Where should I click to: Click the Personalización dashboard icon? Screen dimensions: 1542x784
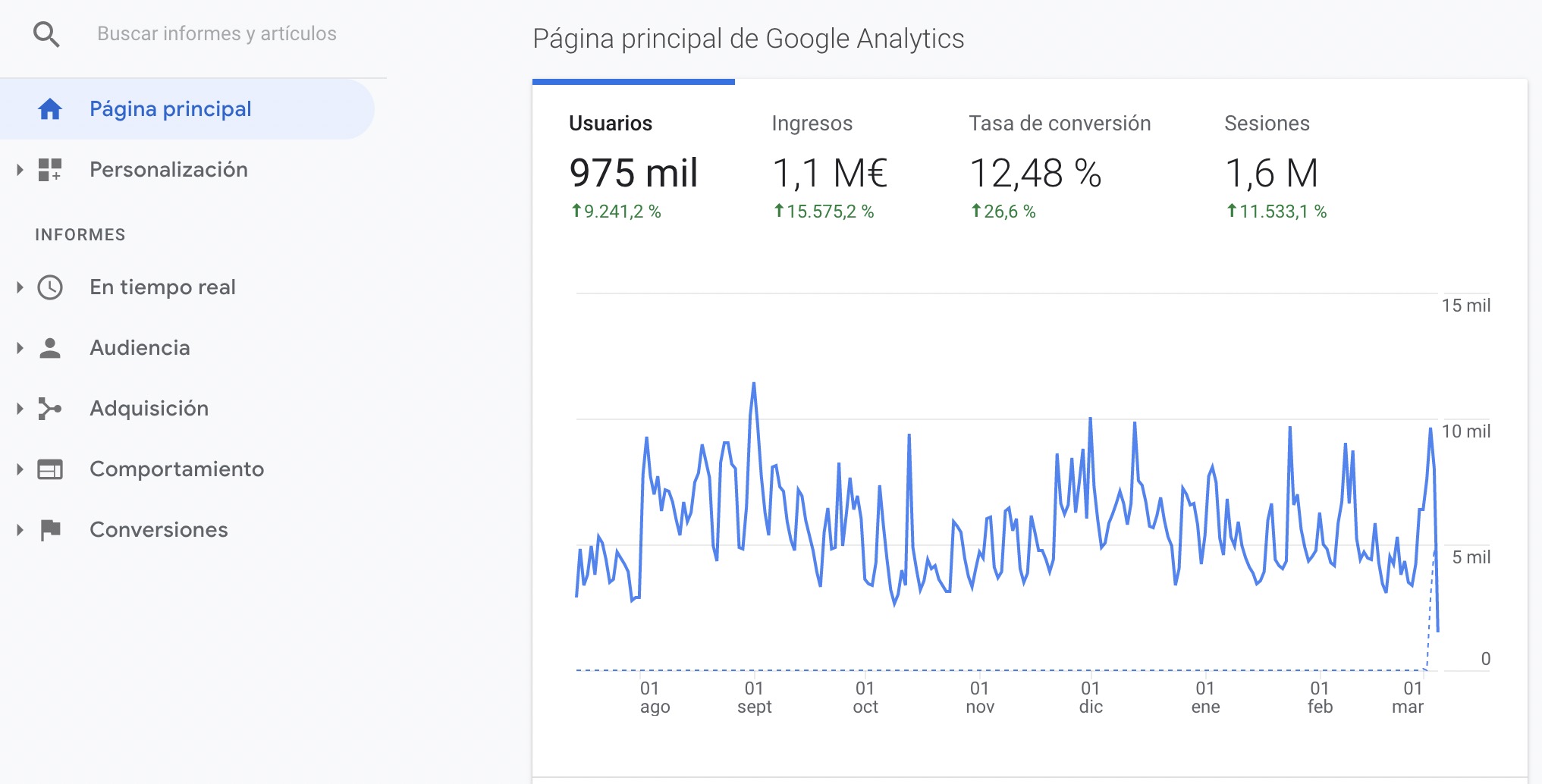point(50,170)
